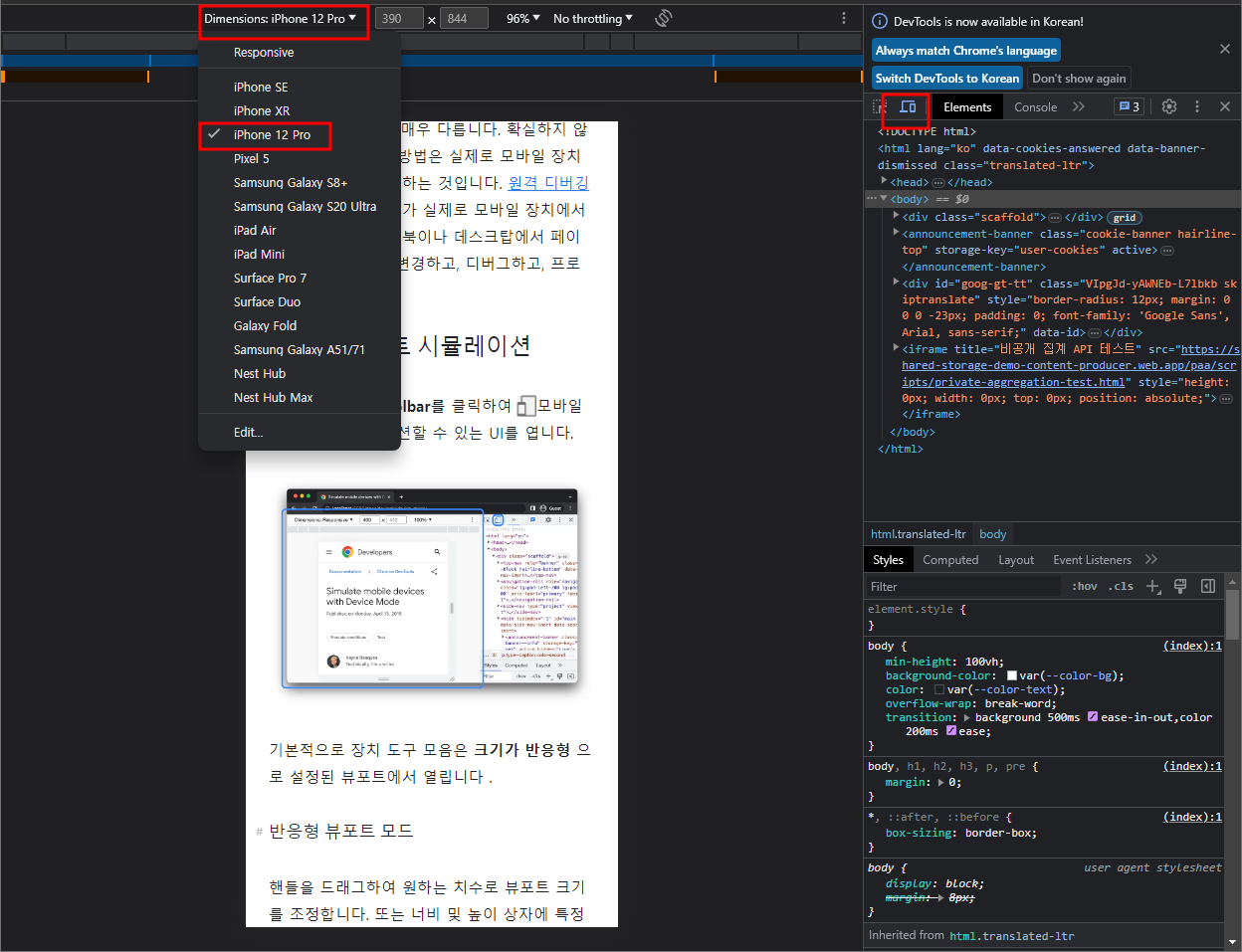1242x952 pixels.
Task: Click the ellipsis inside iframe element
Action: [1226, 399]
